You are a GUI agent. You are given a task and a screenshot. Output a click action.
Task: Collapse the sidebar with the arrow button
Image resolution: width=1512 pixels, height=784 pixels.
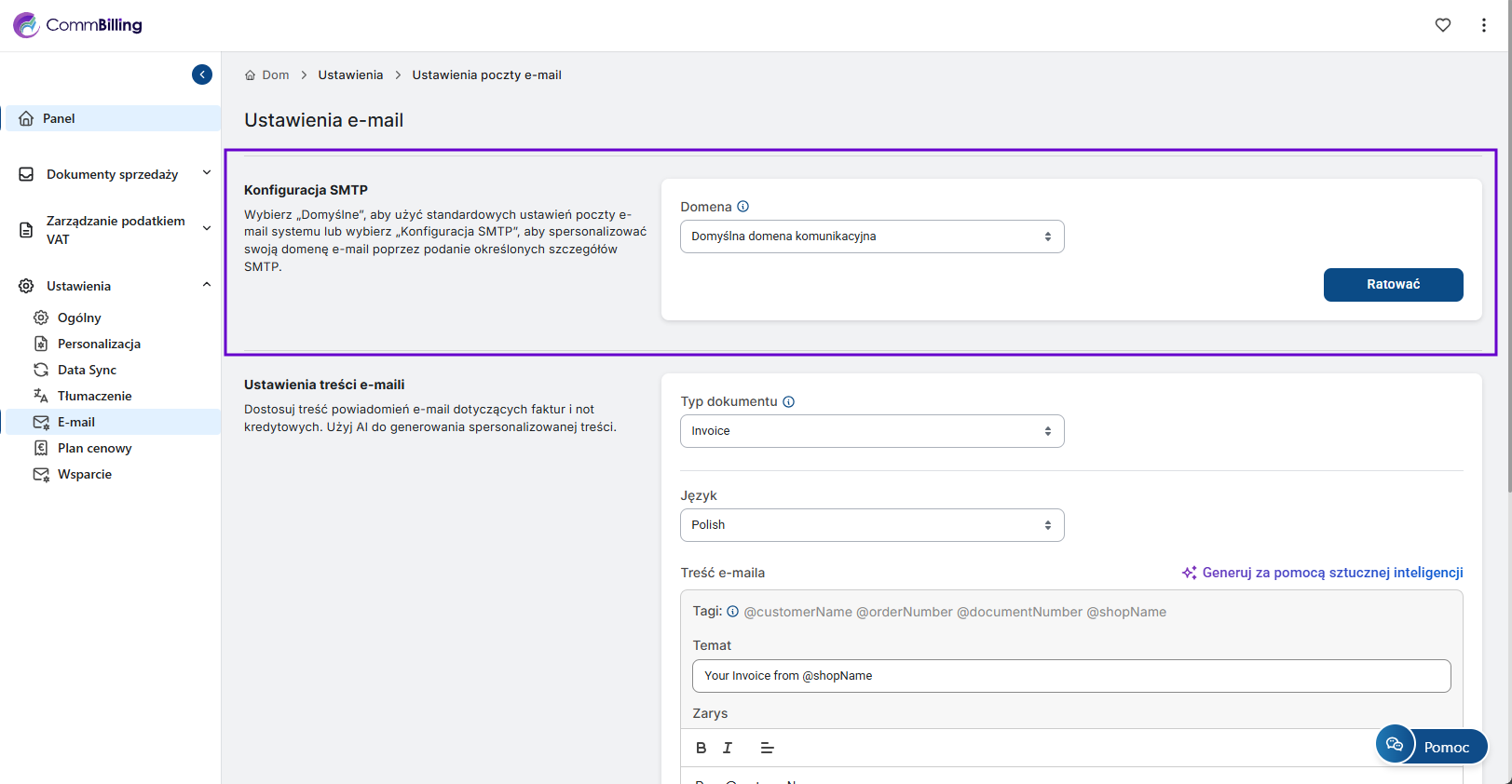coord(202,74)
